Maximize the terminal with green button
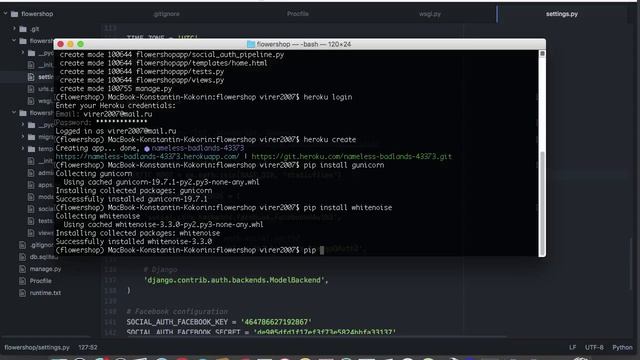The image size is (640, 360). point(80,44)
